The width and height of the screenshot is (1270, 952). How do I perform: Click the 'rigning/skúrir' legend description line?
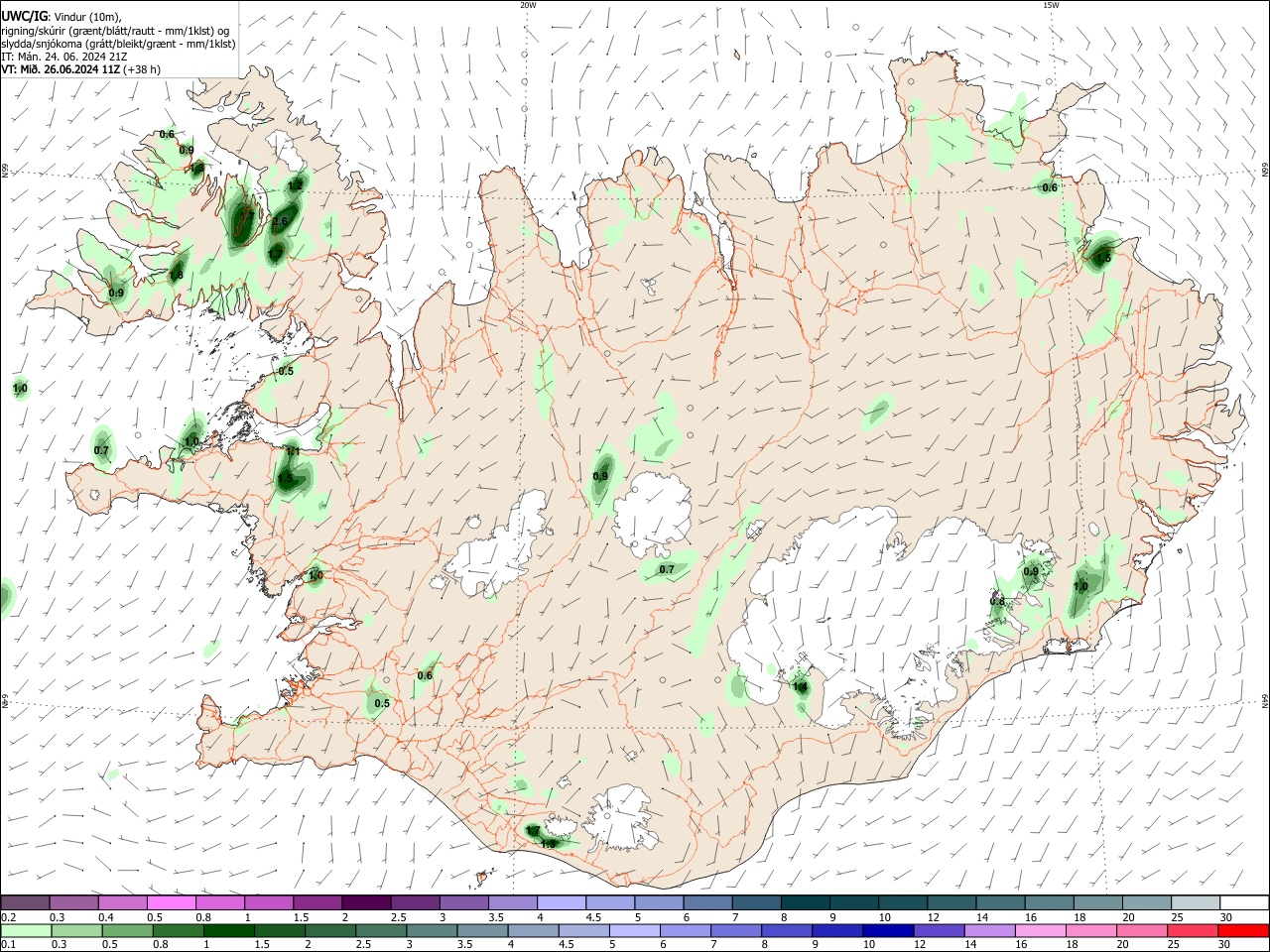click(x=114, y=31)
